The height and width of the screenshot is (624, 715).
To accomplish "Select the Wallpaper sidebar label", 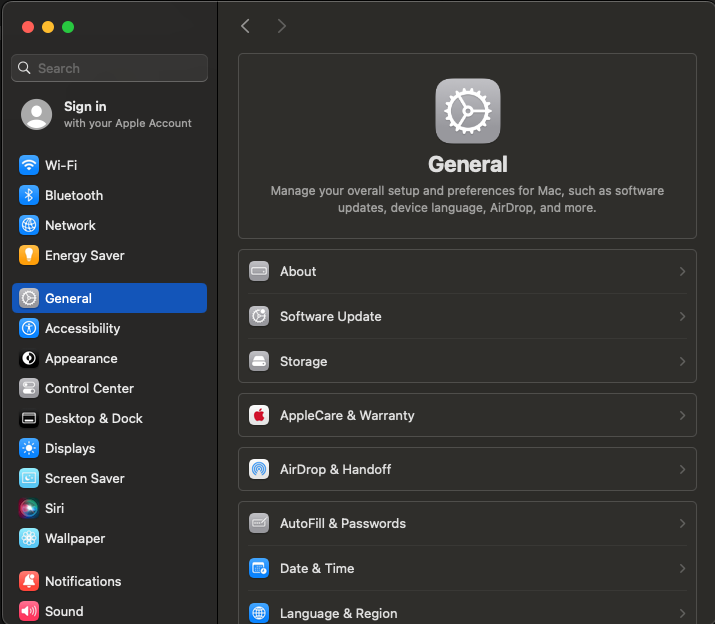I will 75,538.
